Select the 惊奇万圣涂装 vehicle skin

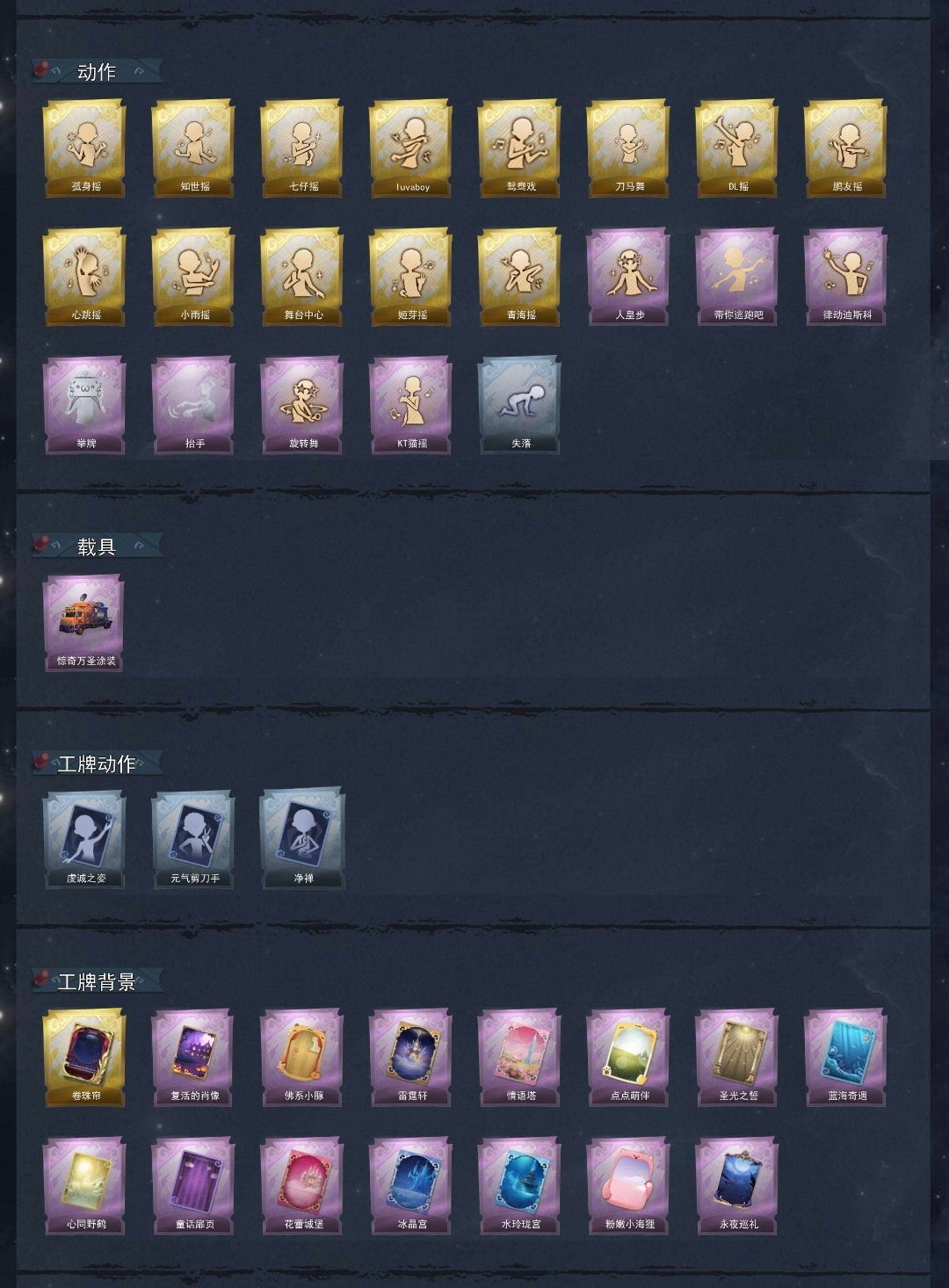coord(84,623)
